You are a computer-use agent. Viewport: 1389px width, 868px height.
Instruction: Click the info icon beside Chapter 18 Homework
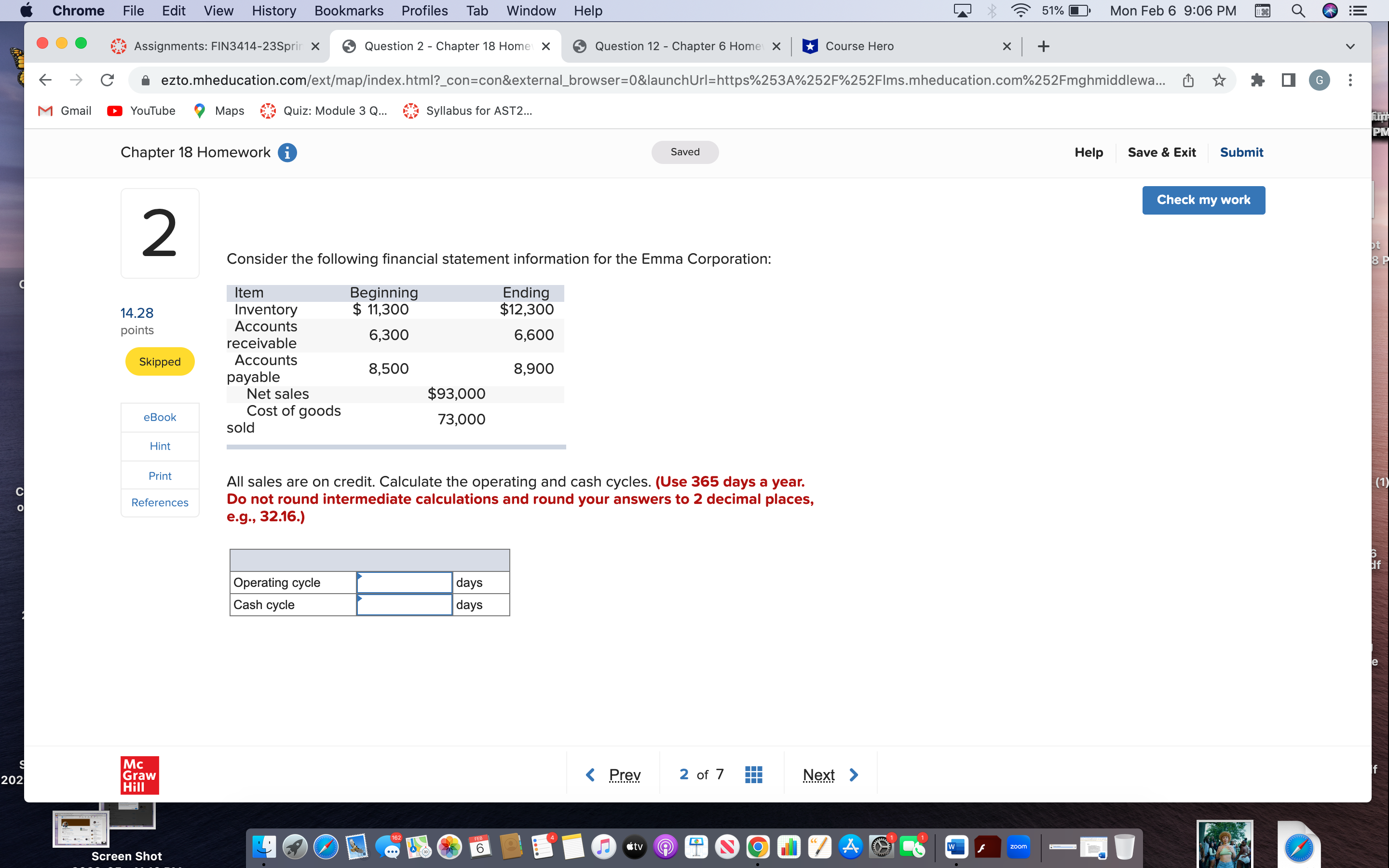point(287,152)
